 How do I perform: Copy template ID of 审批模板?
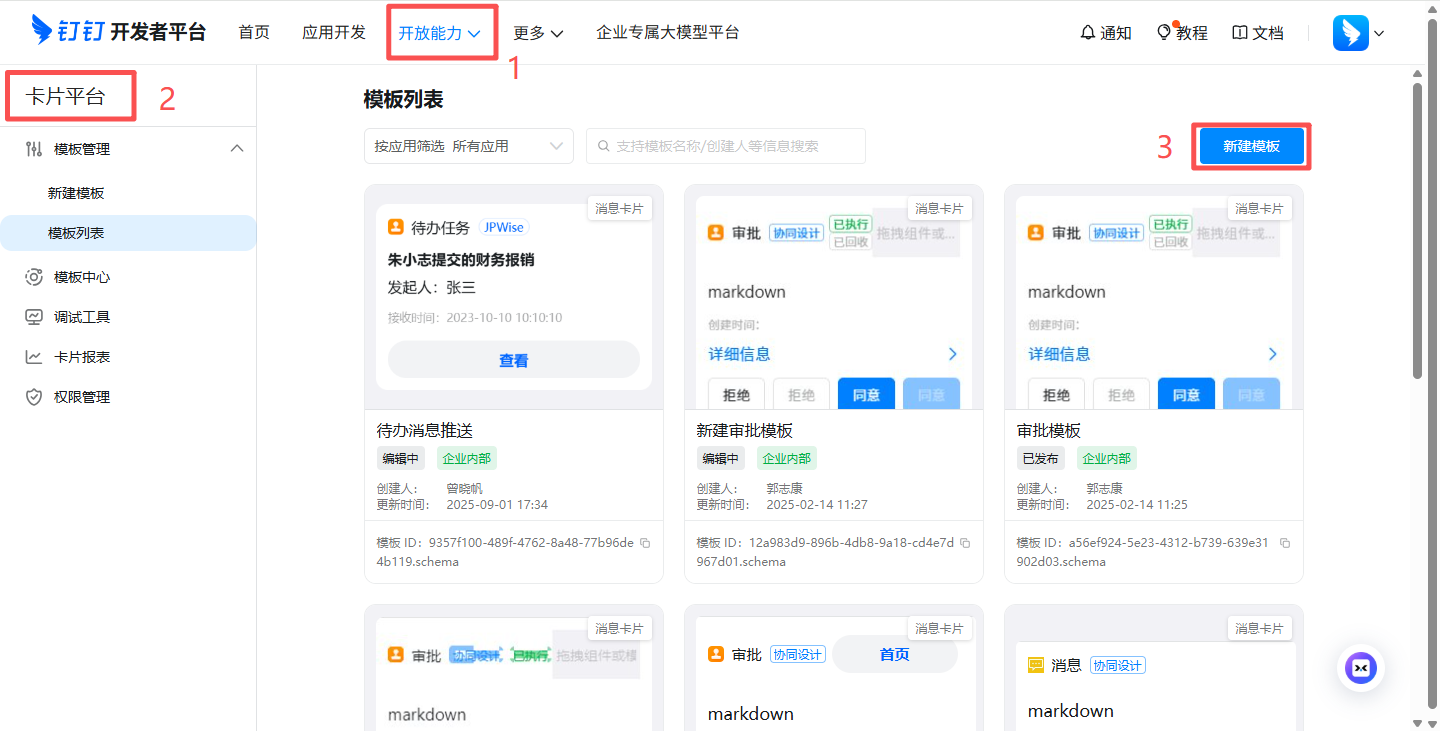point(1285,543)
